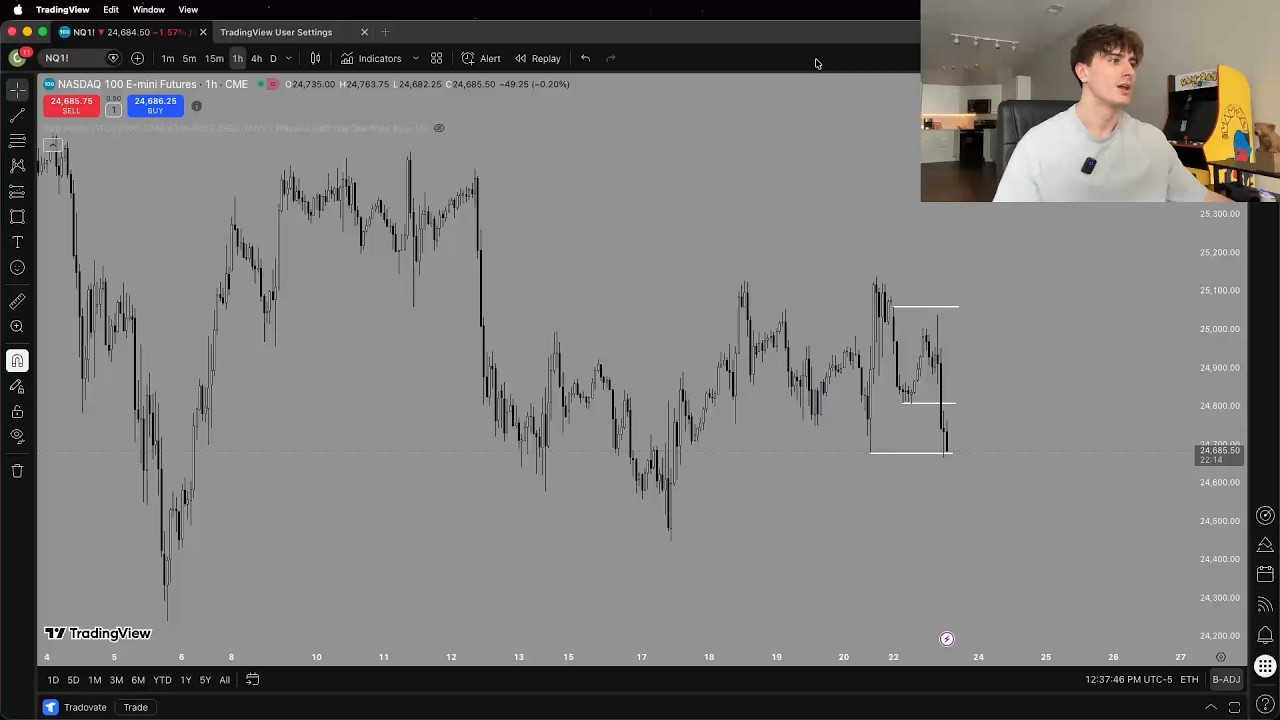Select the crosshair cursor tool

click(x=17, y=91)
